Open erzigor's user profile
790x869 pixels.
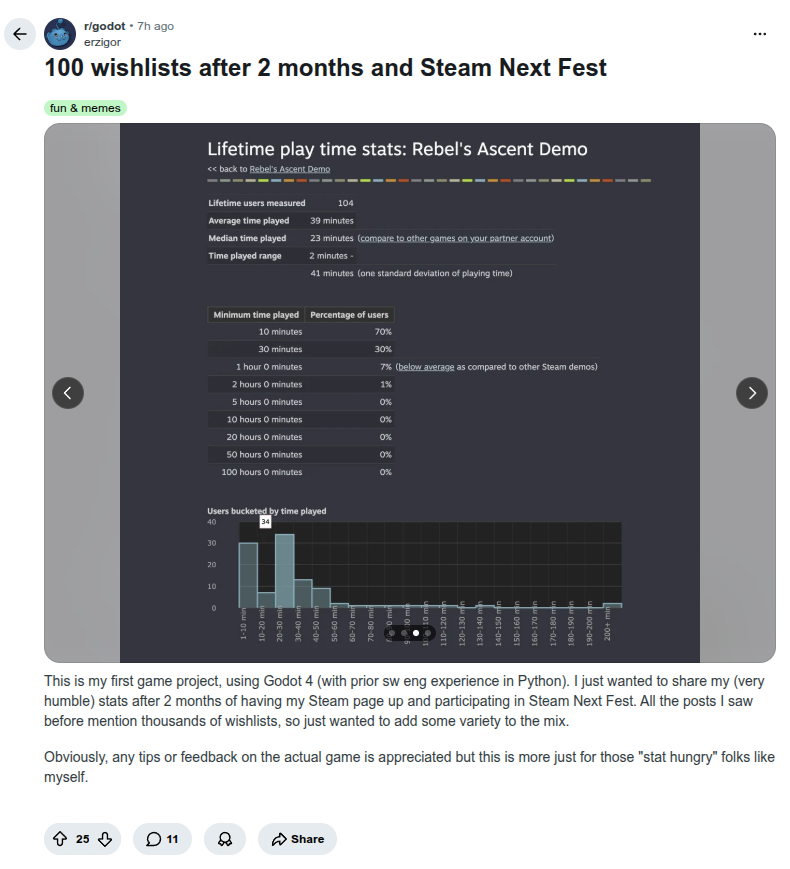click(x=102, y=42)
